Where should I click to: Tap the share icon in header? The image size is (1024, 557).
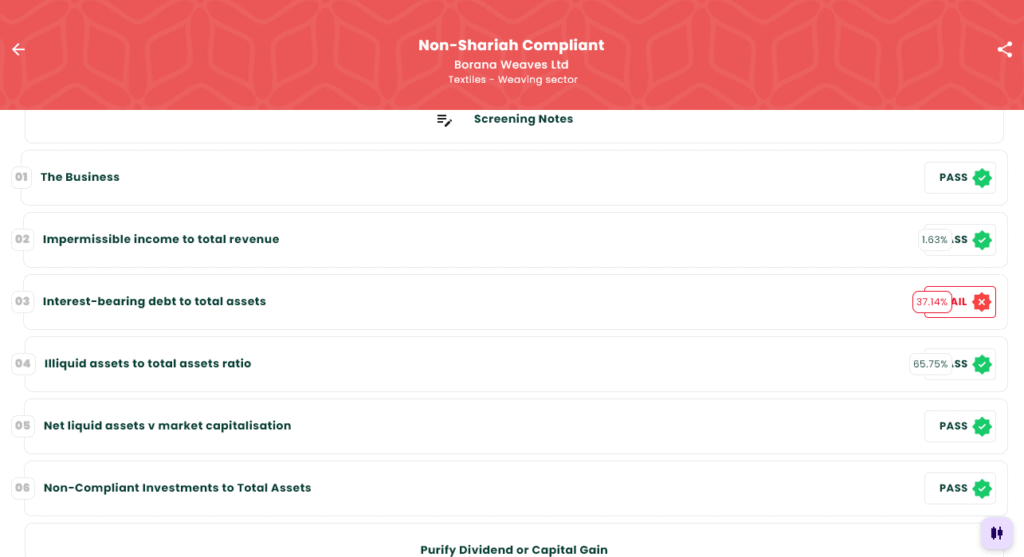point(1004,50)
